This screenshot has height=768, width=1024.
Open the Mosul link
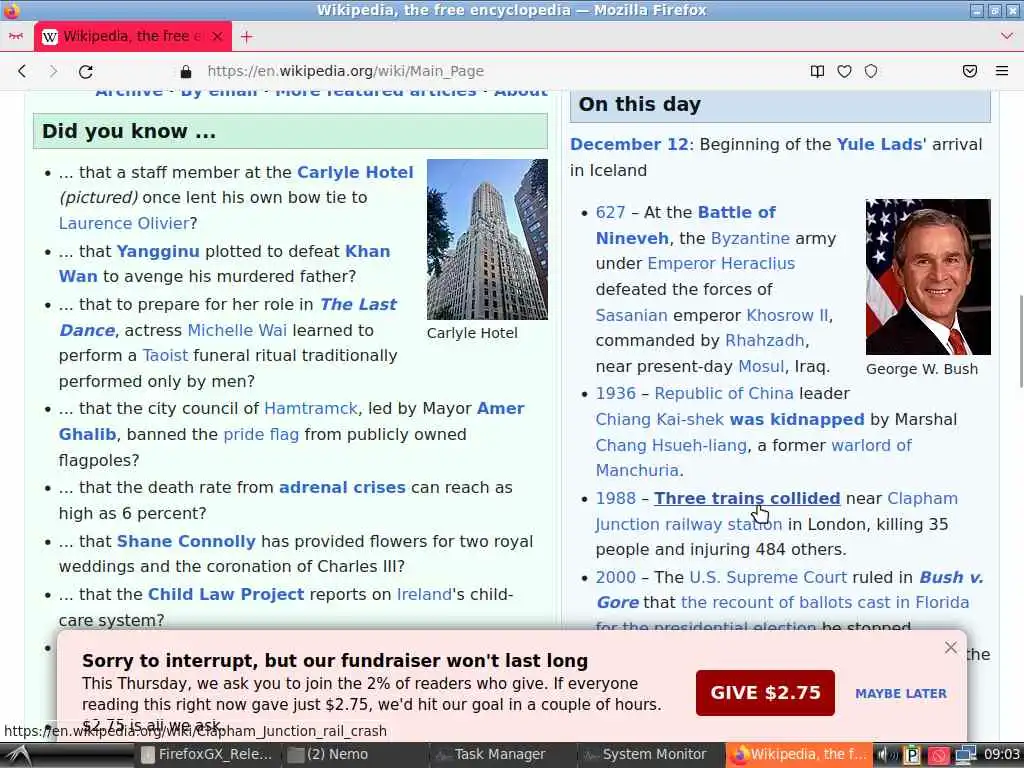tap(761, 367)
